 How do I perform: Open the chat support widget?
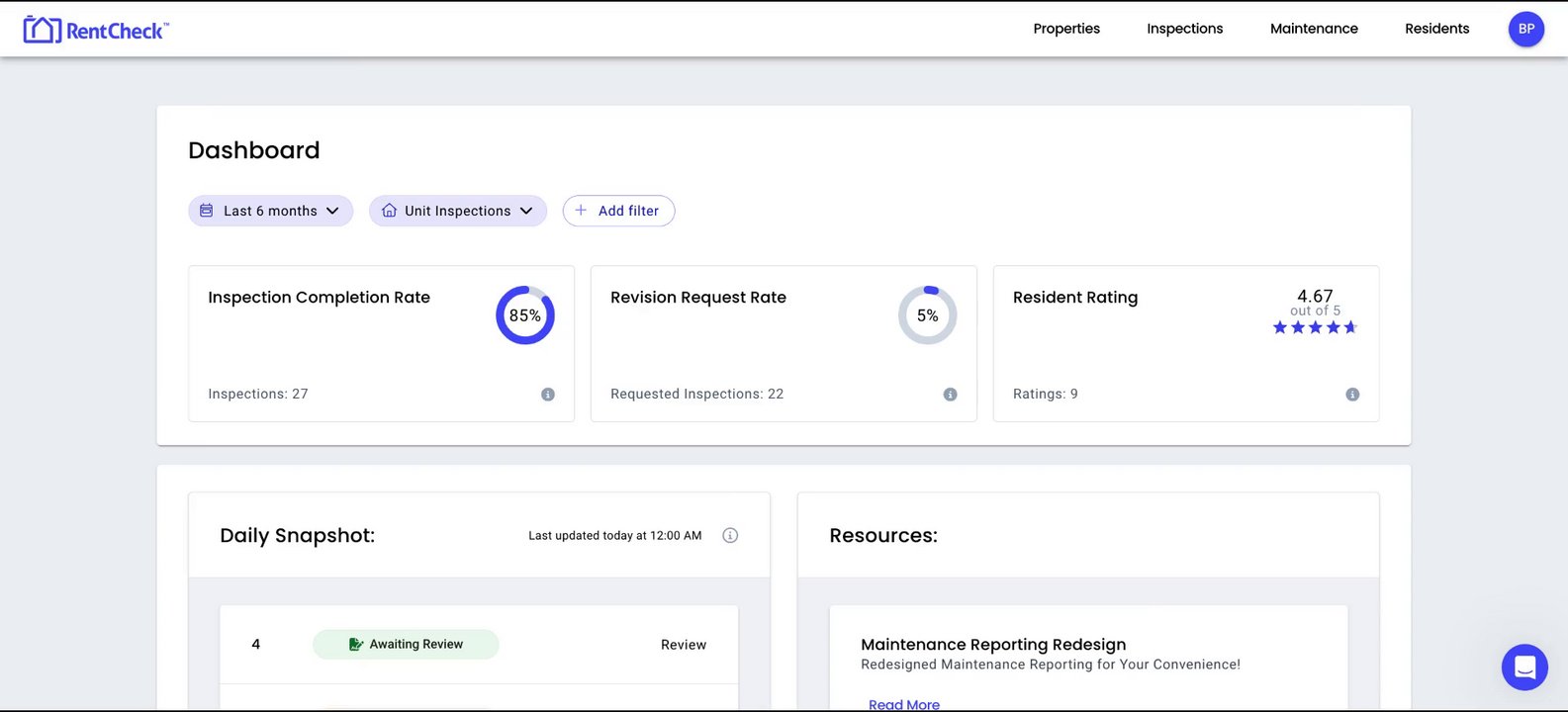[x=1524, y=667]
